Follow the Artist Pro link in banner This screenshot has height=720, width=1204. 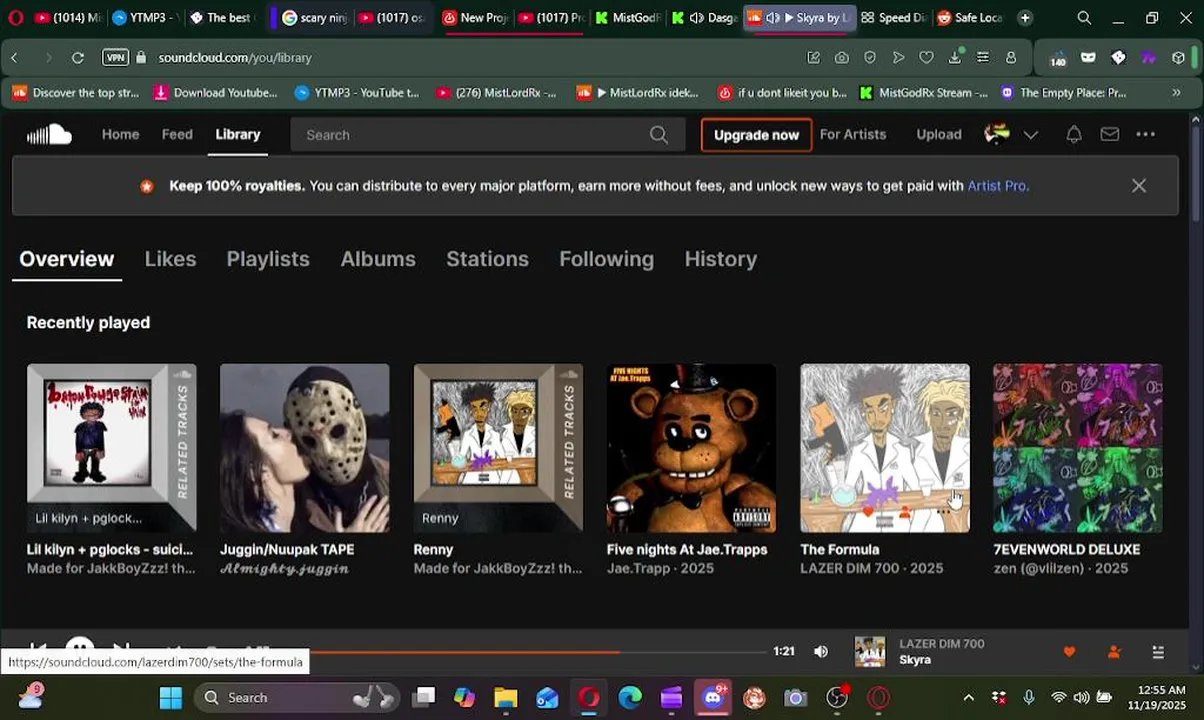tap(997, 186)
